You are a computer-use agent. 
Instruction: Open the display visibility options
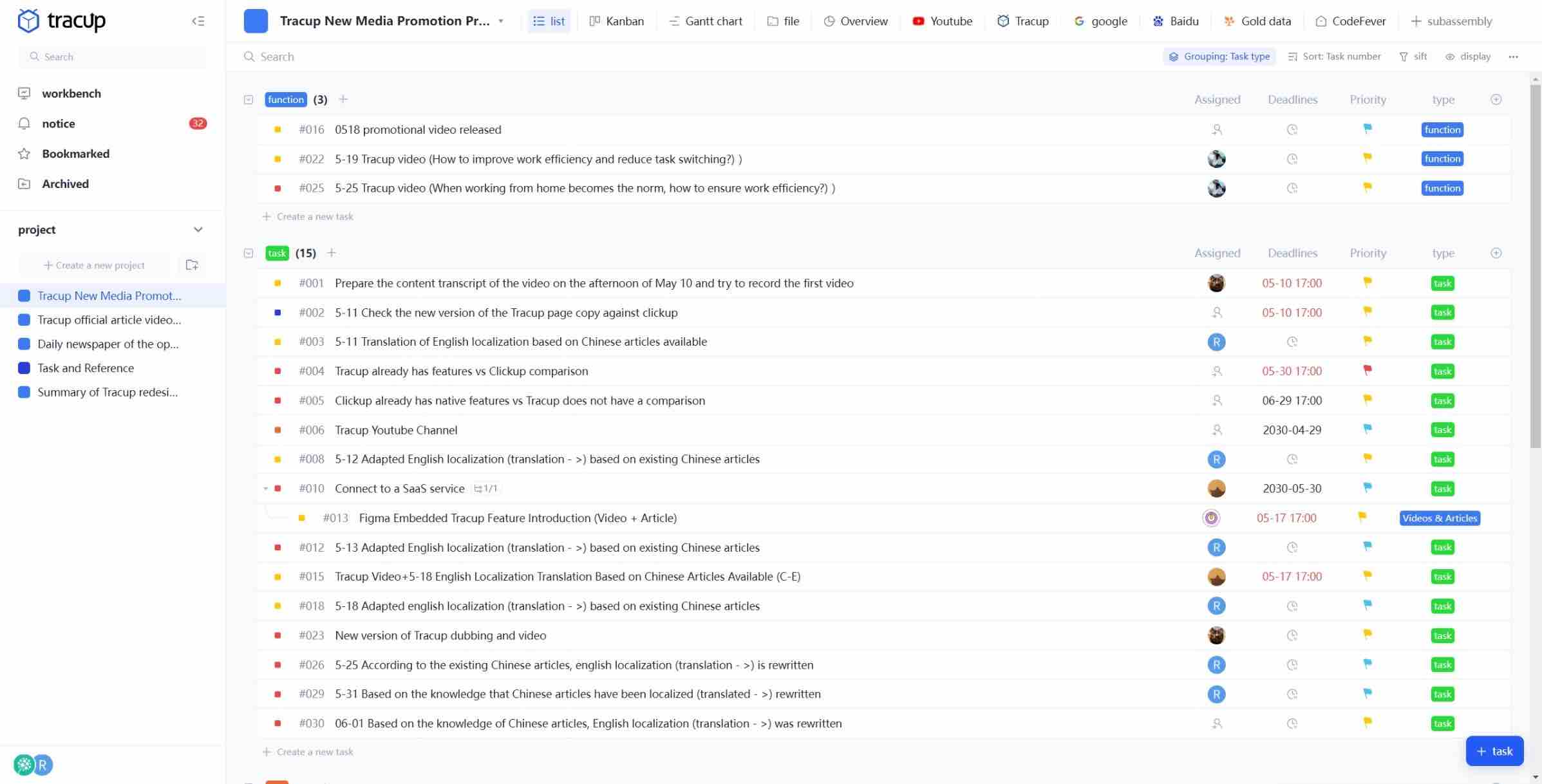coord(1468,57)
